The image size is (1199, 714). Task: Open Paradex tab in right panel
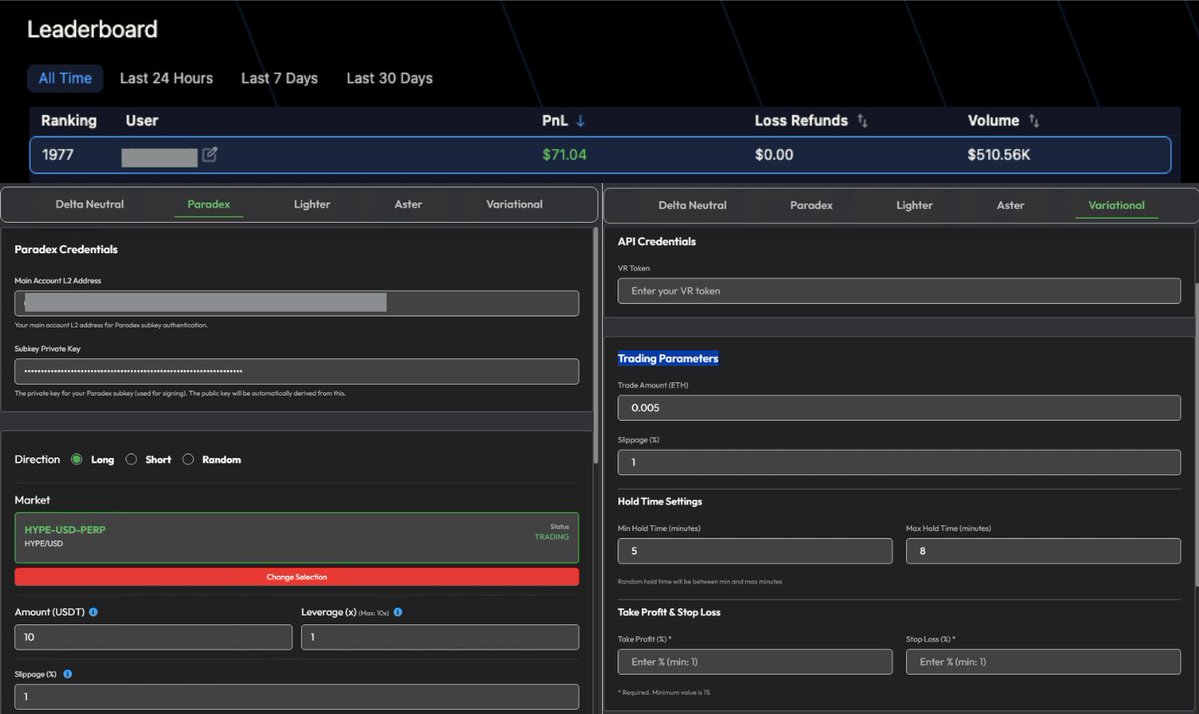pyautogui.click(x=811, y=205)
